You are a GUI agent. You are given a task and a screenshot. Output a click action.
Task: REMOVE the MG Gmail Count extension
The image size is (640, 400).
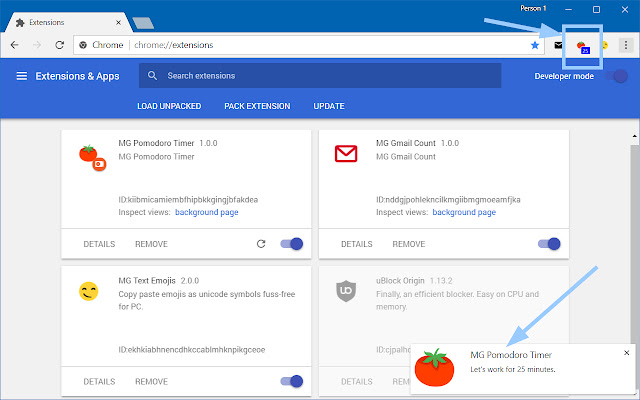[x=409, y=244]
